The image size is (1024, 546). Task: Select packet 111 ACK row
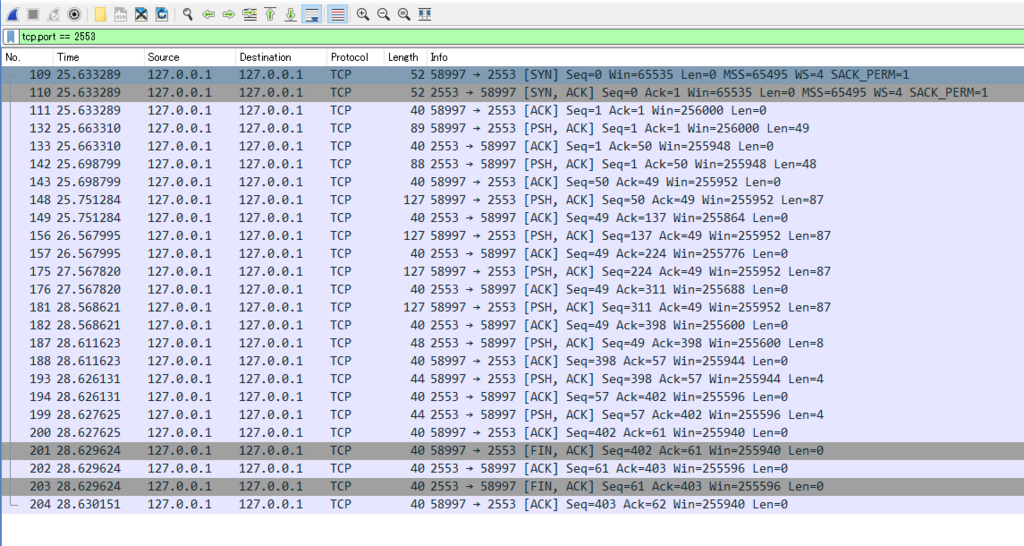512,110
